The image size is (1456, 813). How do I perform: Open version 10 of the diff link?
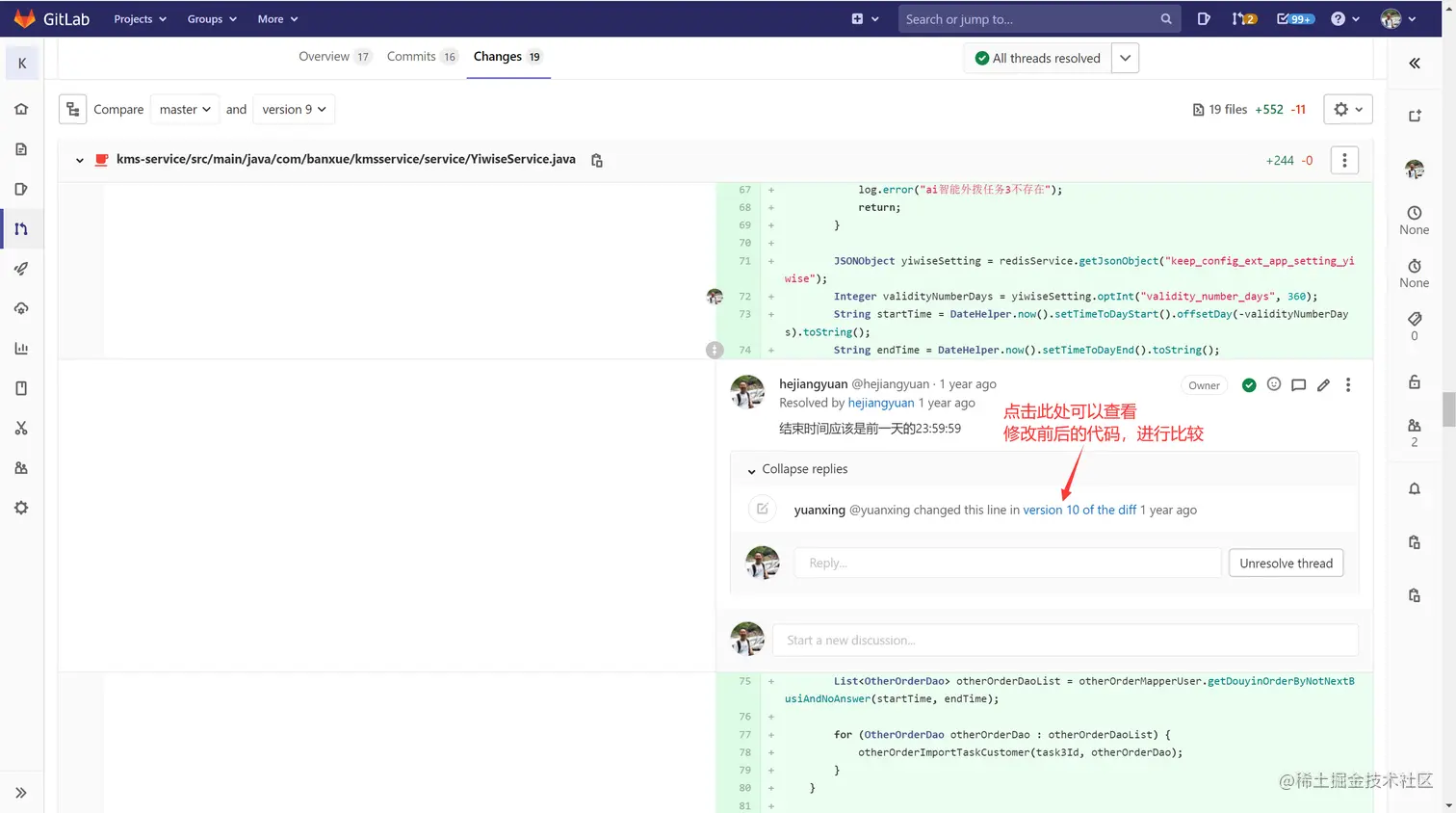pyautogui.click(x=1079, y=511)
